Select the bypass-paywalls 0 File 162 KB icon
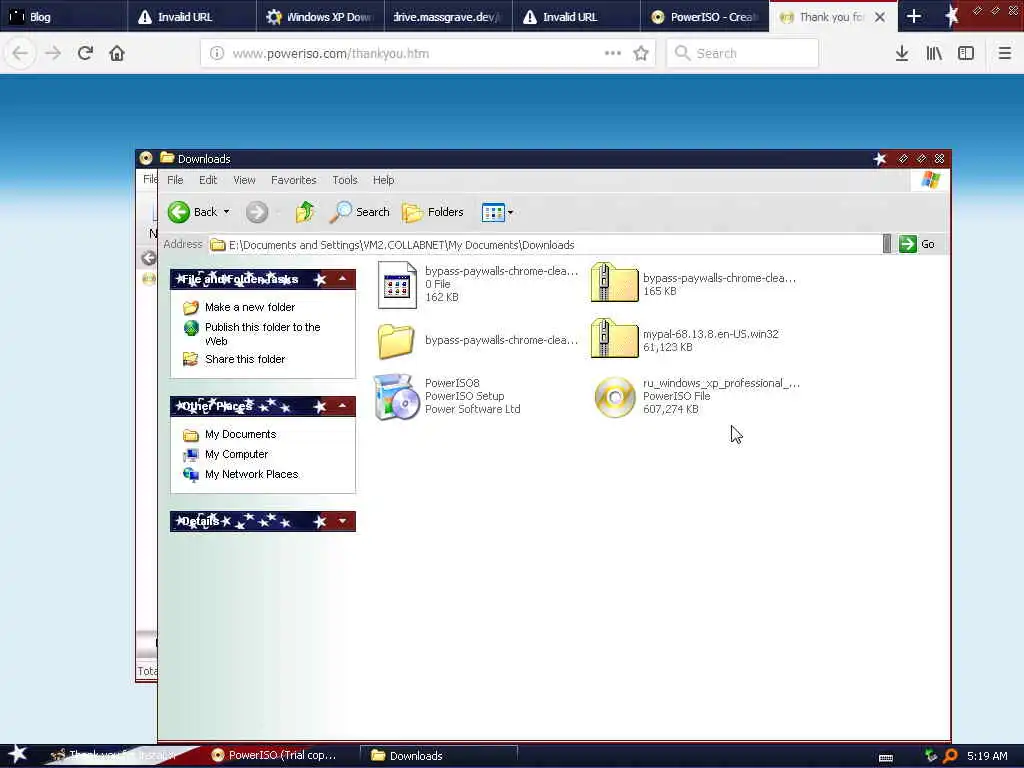 coord(397,285)
